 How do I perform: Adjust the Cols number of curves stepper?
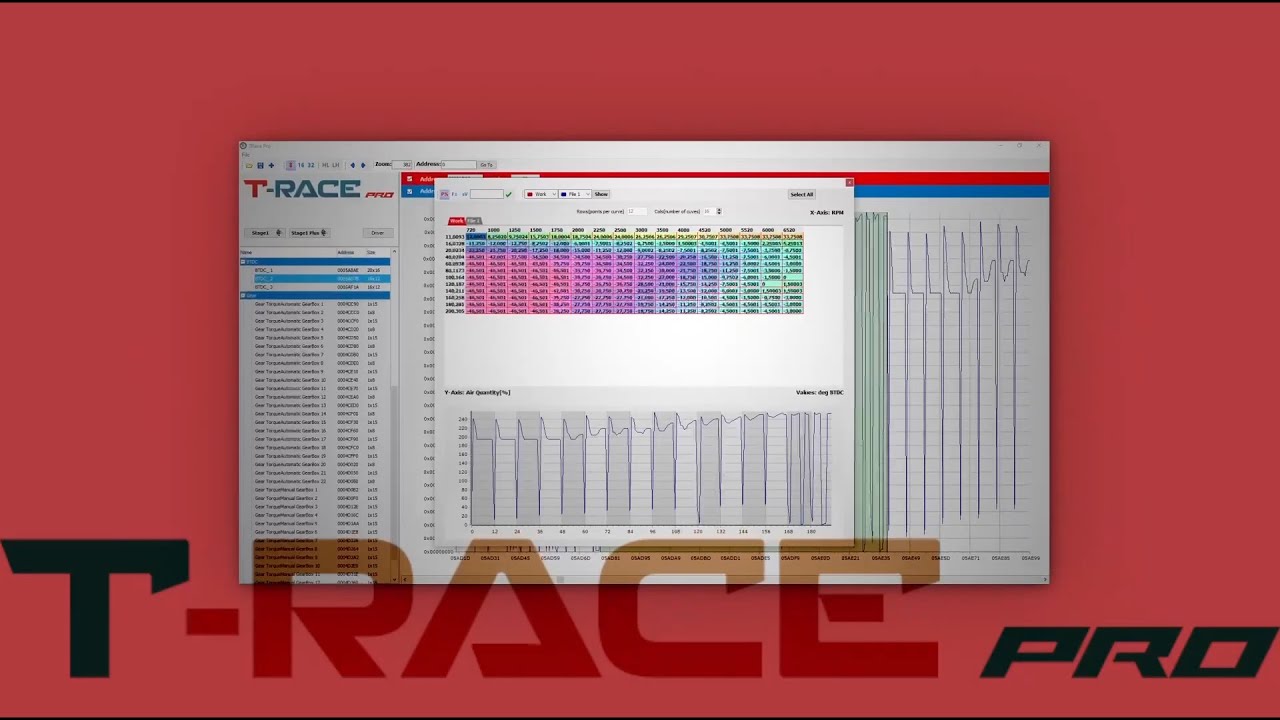718,211
